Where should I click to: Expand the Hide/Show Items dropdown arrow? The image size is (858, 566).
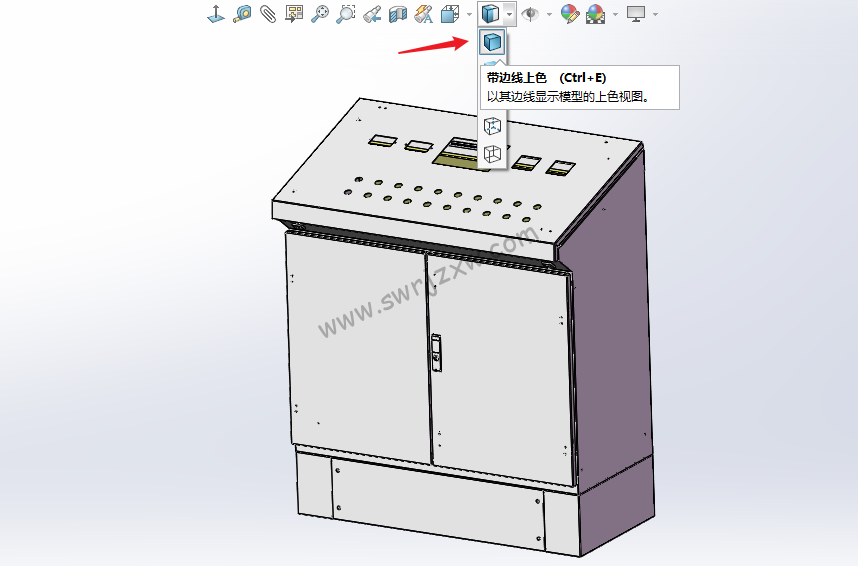click(549, 14)
